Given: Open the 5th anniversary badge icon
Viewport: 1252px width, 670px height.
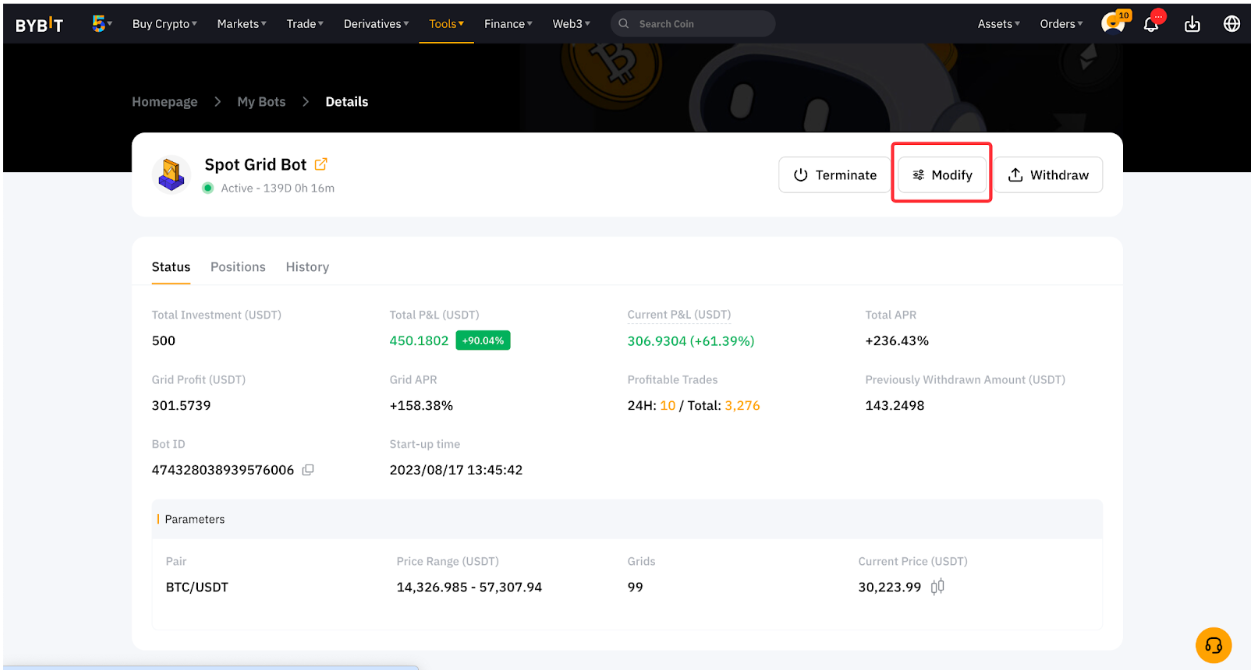Looking at the screenshot, I should [x=100, y=23].
